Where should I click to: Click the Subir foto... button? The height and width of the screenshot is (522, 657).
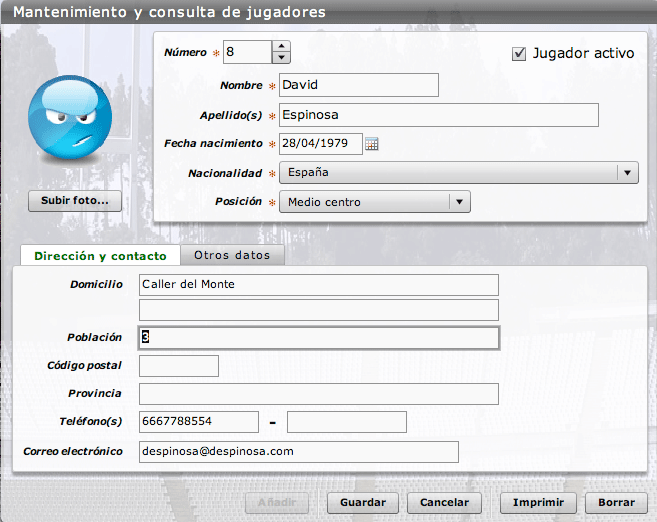pyautogui.click(x=75, y=201)
